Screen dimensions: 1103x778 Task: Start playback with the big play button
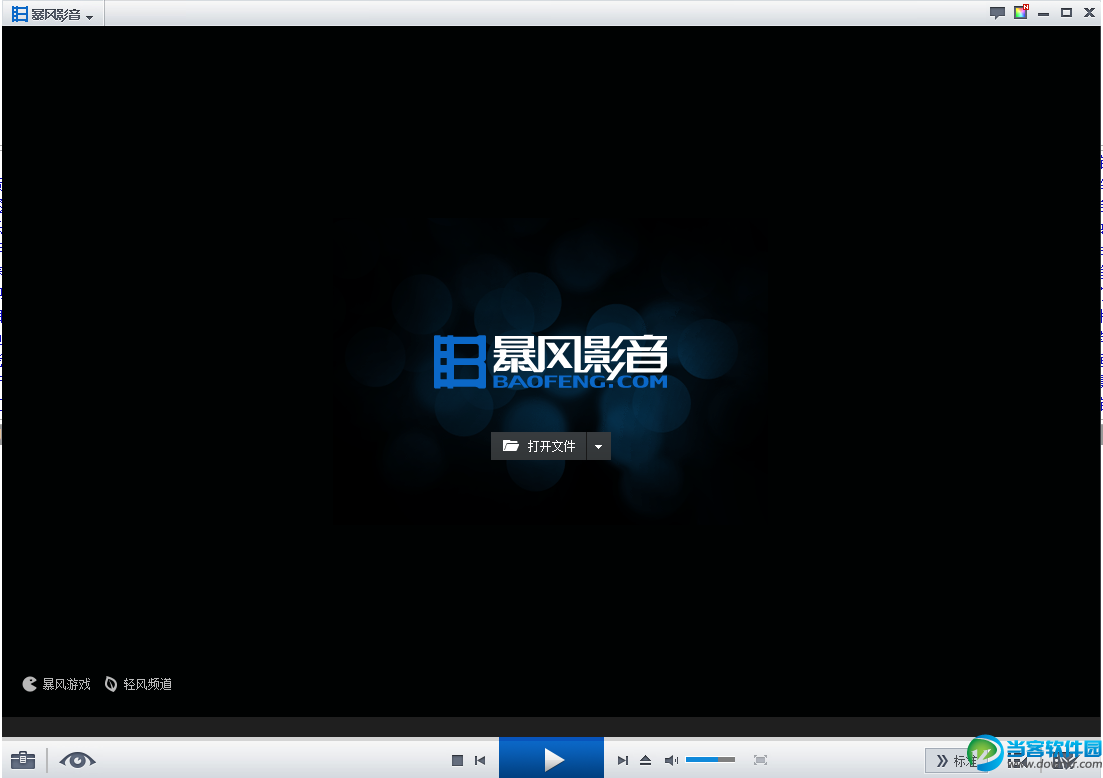coord(552,758)
